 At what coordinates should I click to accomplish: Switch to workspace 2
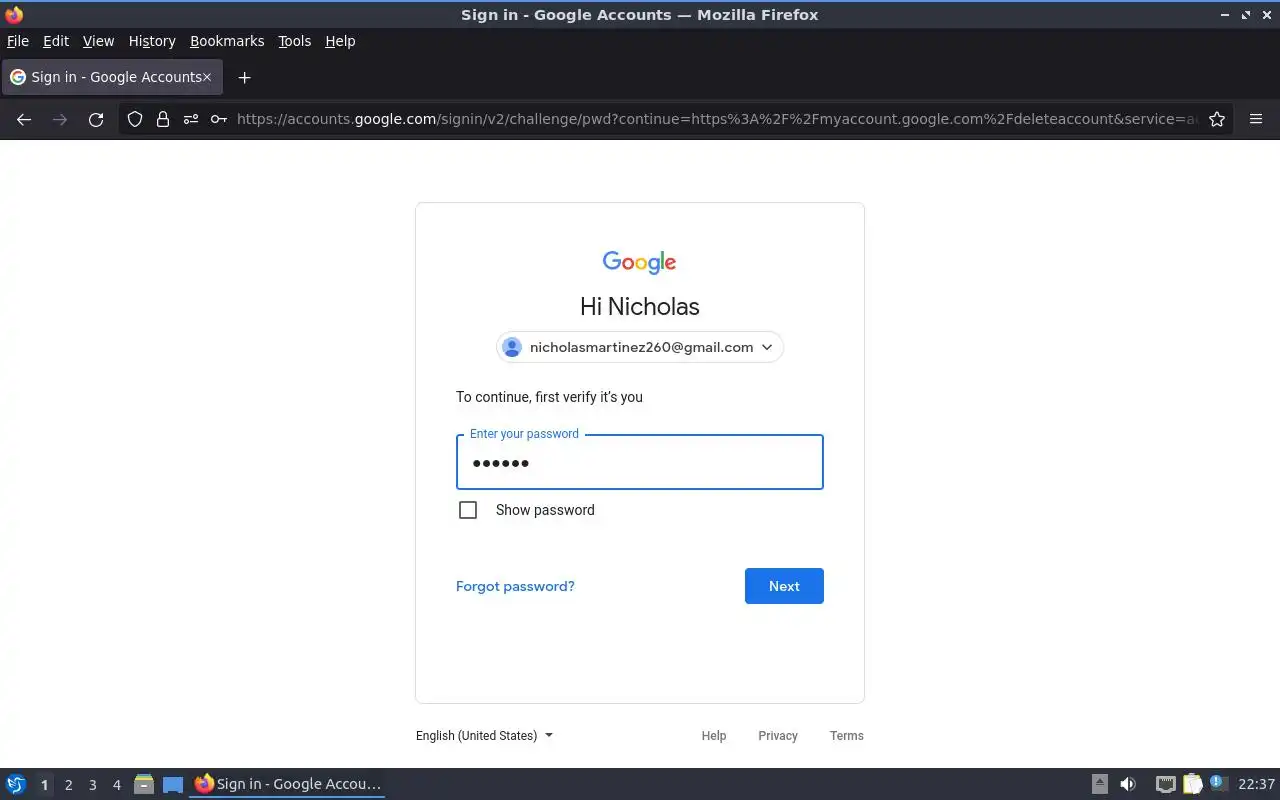pyautogui.click(x=68, y=785)
